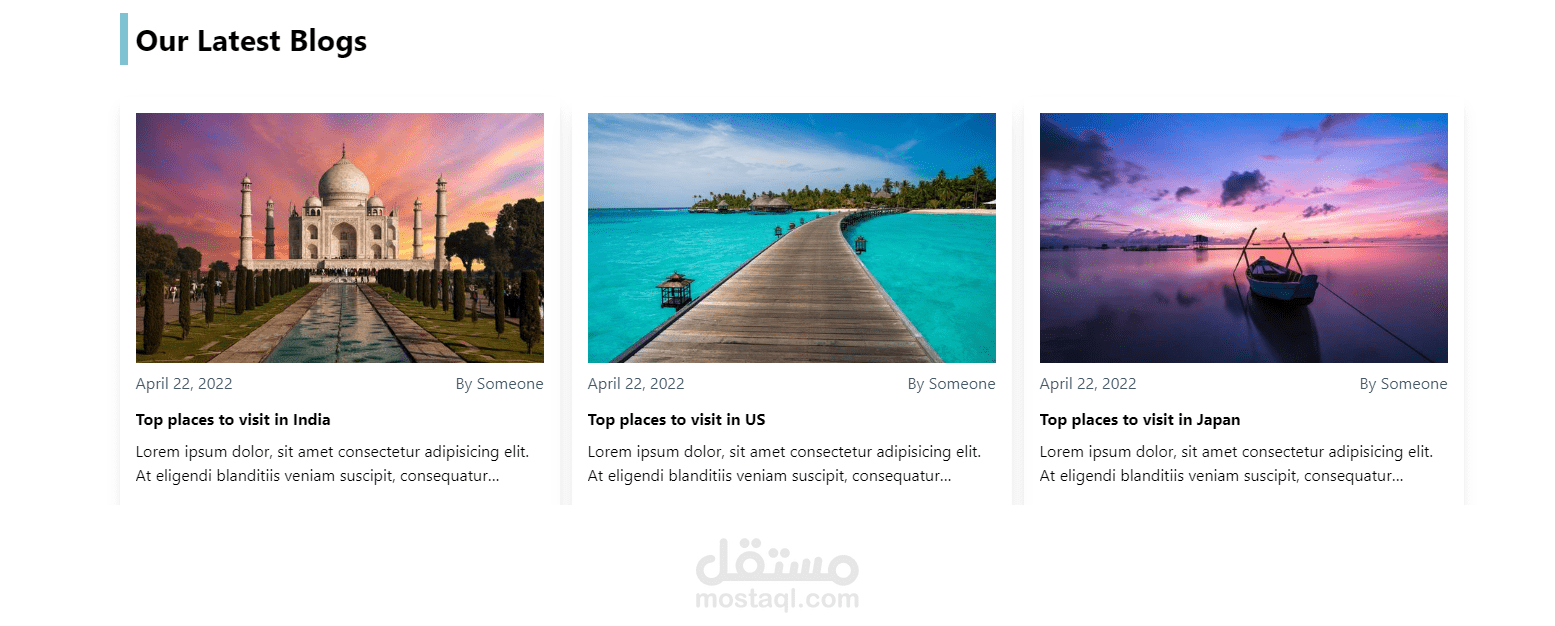
Task: Click April 22, 2022 date on US post
Action: pyautogui.click(x=636, y=384)
